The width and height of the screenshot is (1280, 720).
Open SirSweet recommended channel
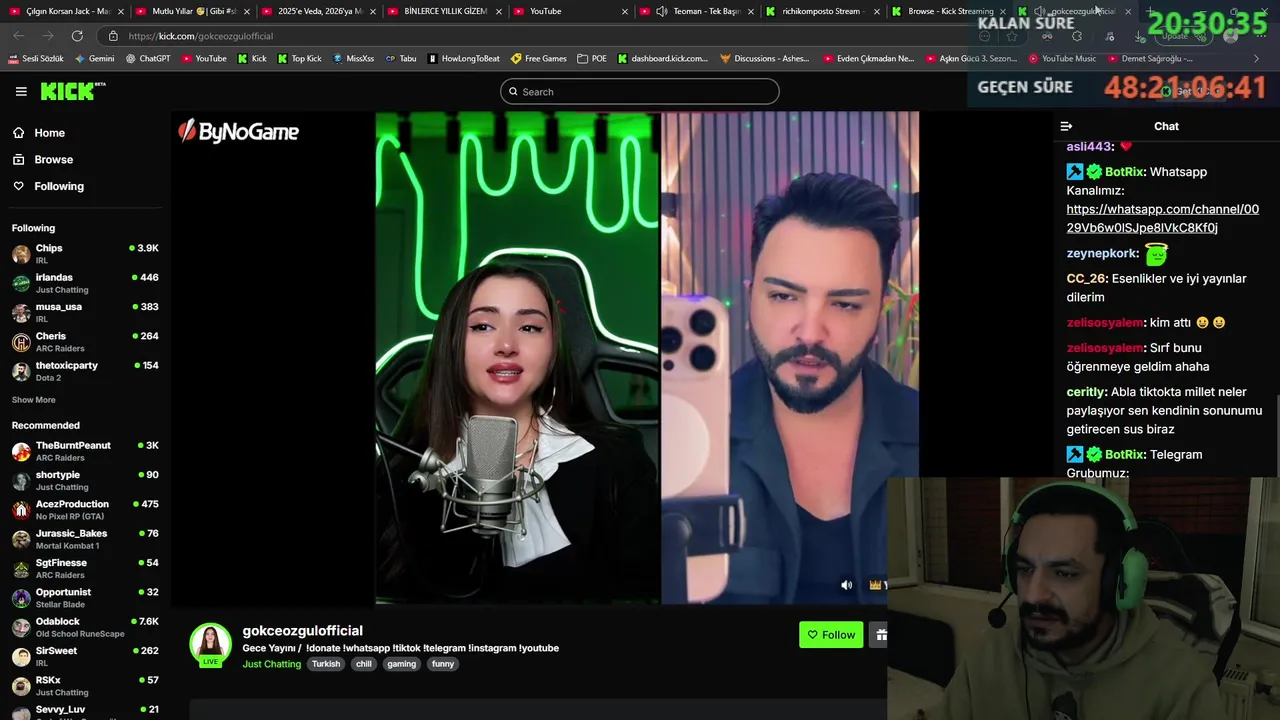point(85,656)
